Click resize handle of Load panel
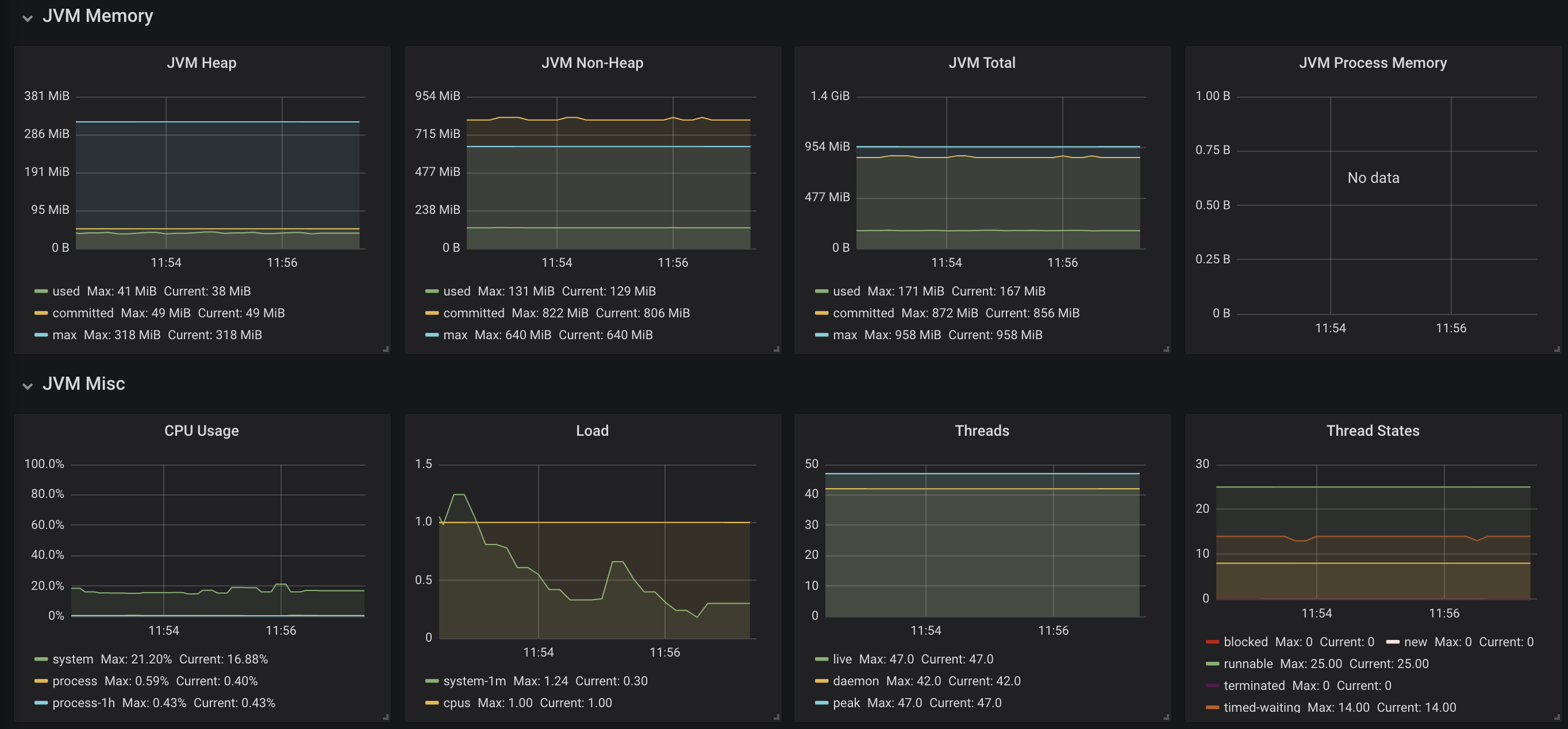The image size is (1568, 729). point(776,717)
